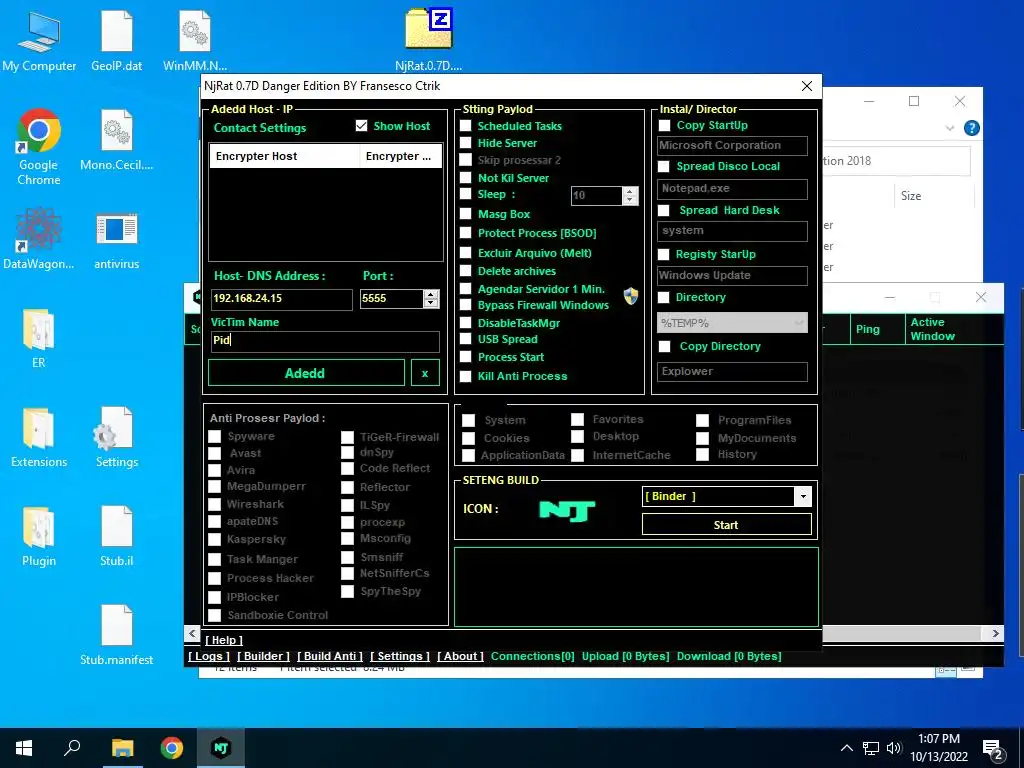Select the DataWagon desktop shortcut
Viewport: 1024px width, 768px height.
(x=39, y=238)
